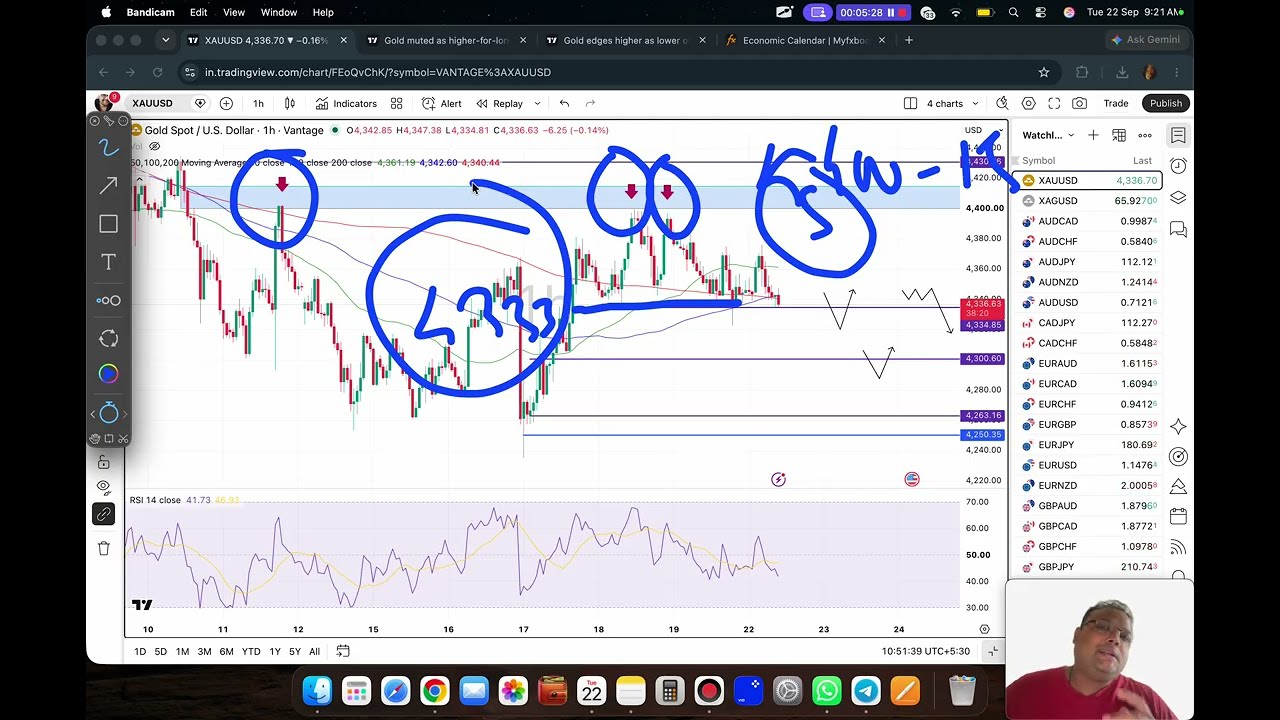Screen dimensions: 1280x720
Task: Open the candlestick chart type menu
Action: 290,103
